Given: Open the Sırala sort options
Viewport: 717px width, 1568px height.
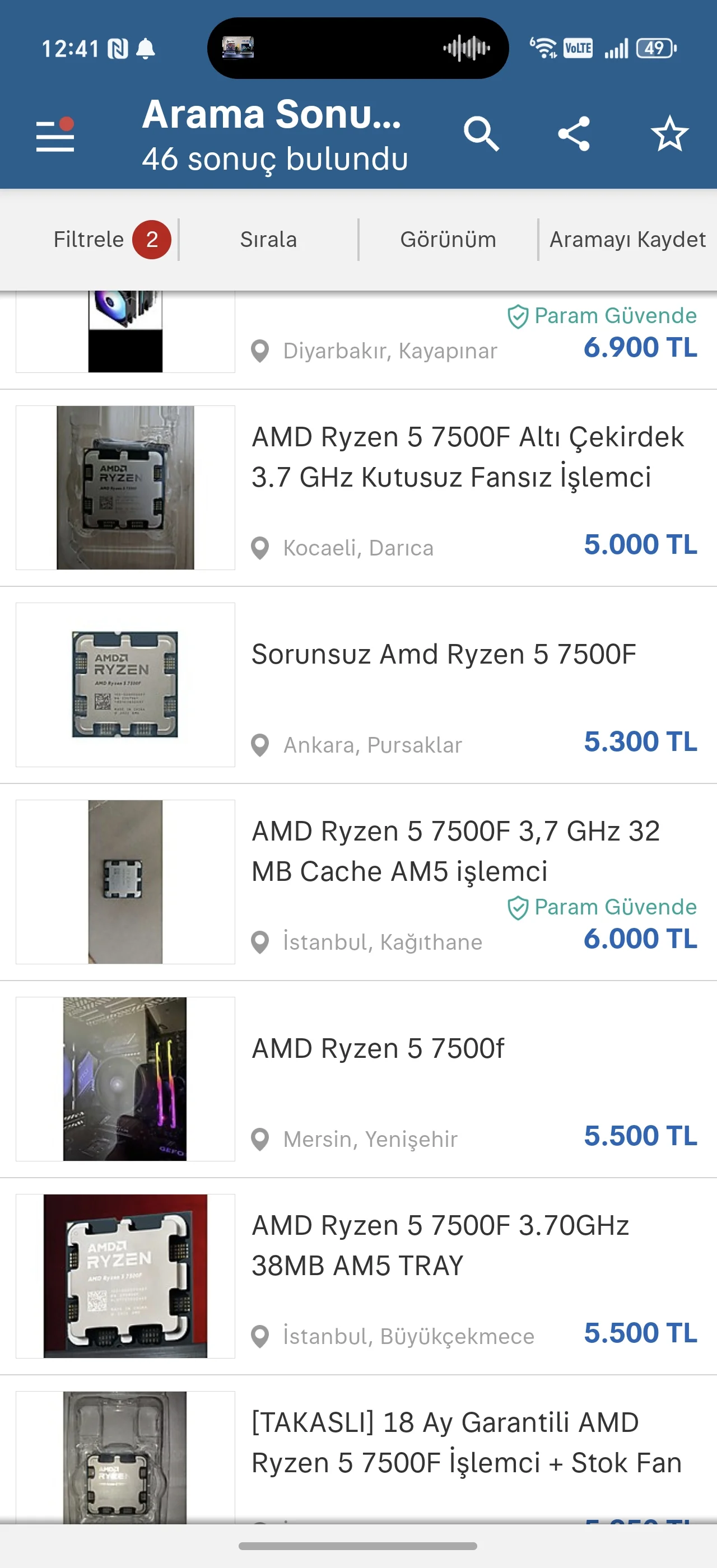Looking at the screenshot, I should point(268,239).
